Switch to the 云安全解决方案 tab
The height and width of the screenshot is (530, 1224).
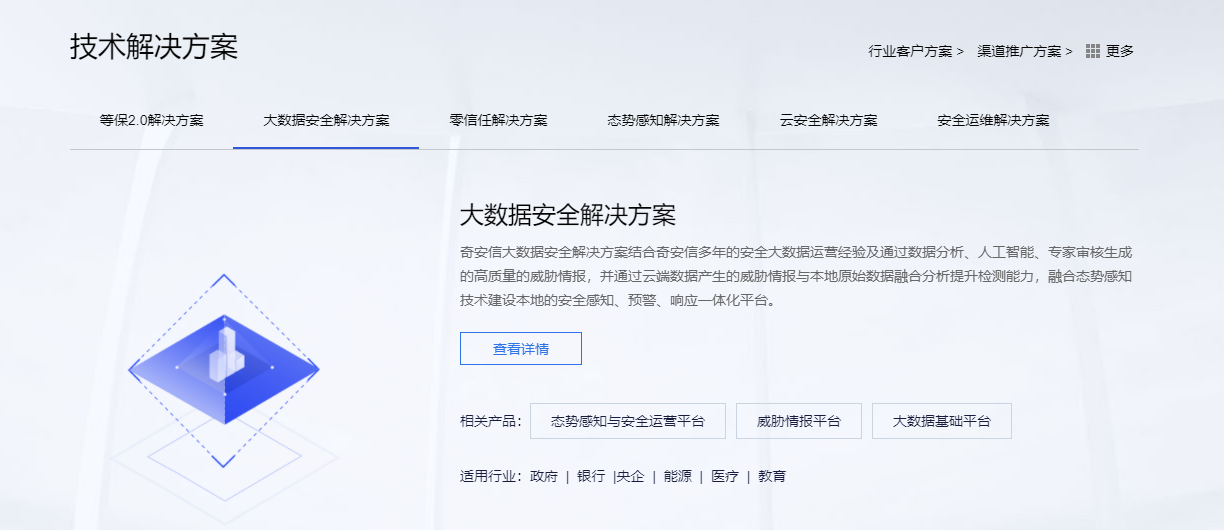pyautogui.click(x=828, y=120)
